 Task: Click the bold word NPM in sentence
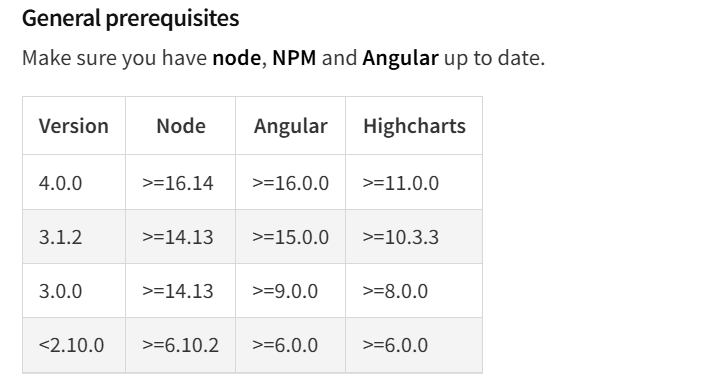294,58
